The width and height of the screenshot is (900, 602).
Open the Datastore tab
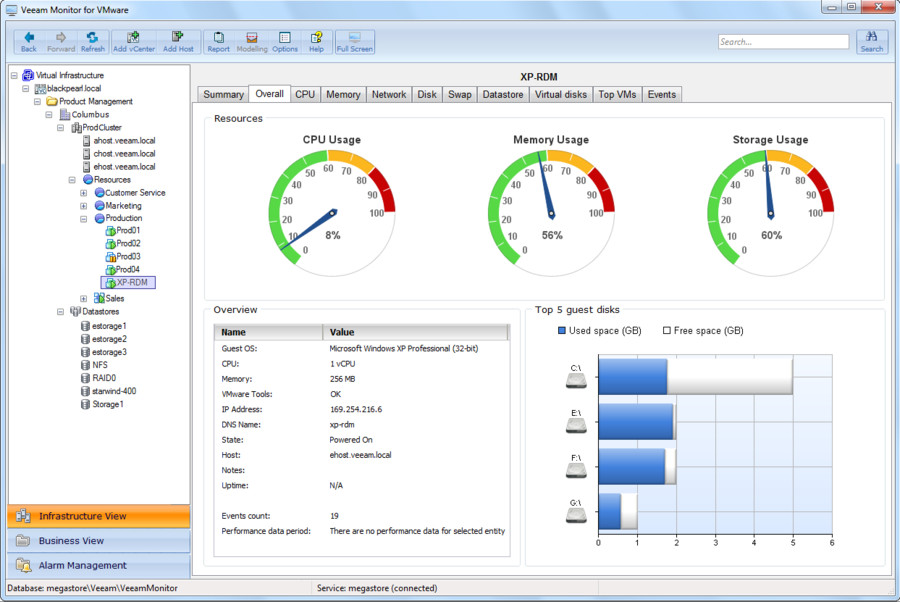503,95
